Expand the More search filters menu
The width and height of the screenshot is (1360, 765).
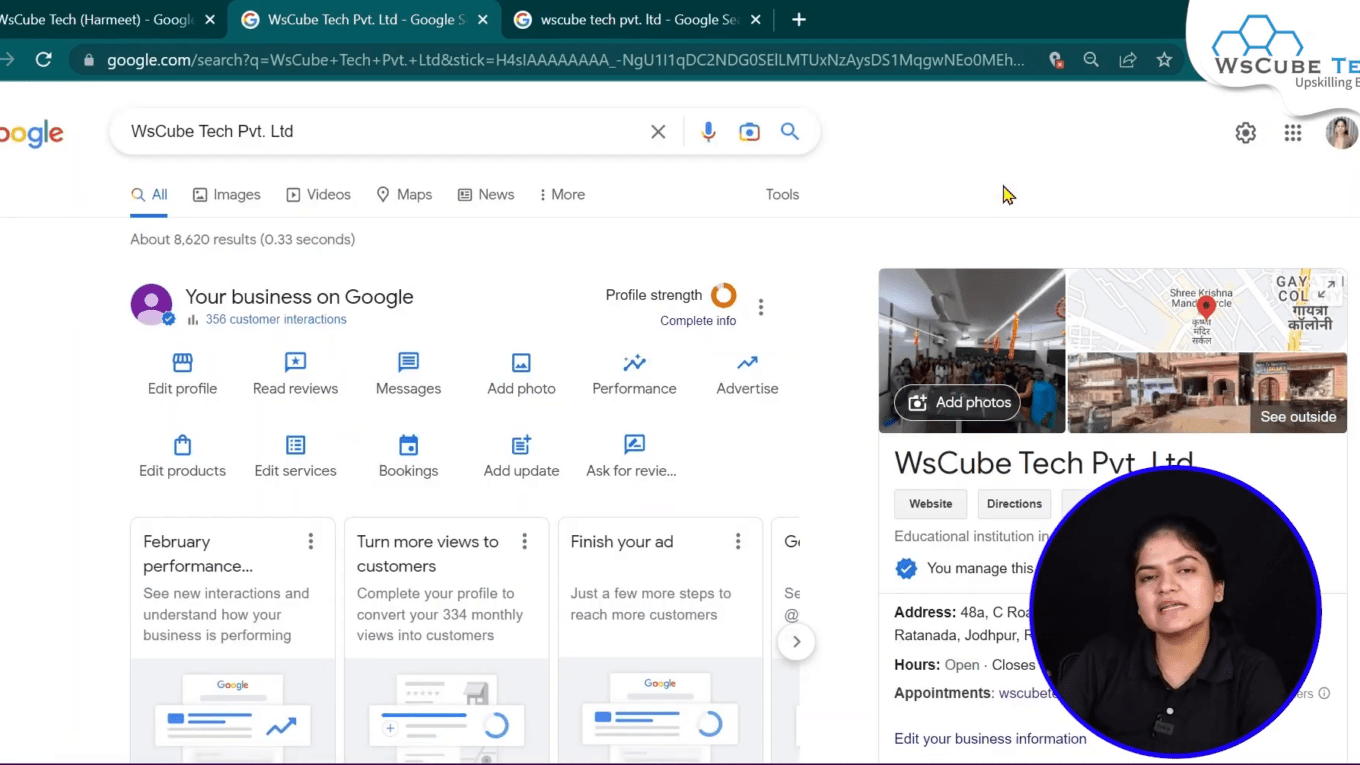pyautogui.click(x=562, y=195)
